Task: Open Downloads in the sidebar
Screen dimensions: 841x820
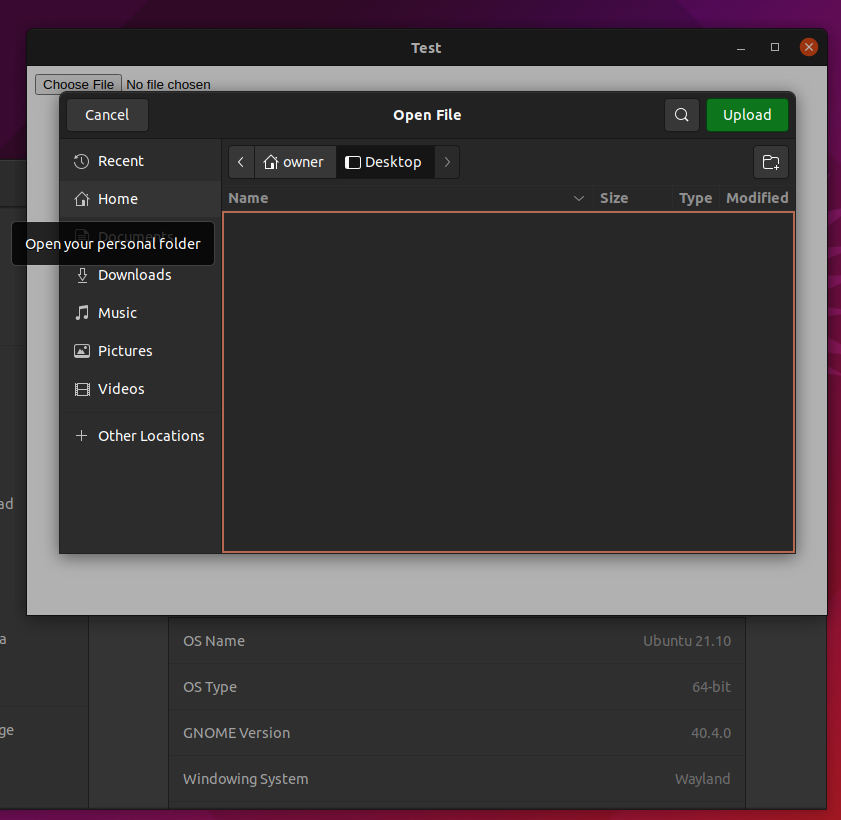Action: click(x=141, y=275)
